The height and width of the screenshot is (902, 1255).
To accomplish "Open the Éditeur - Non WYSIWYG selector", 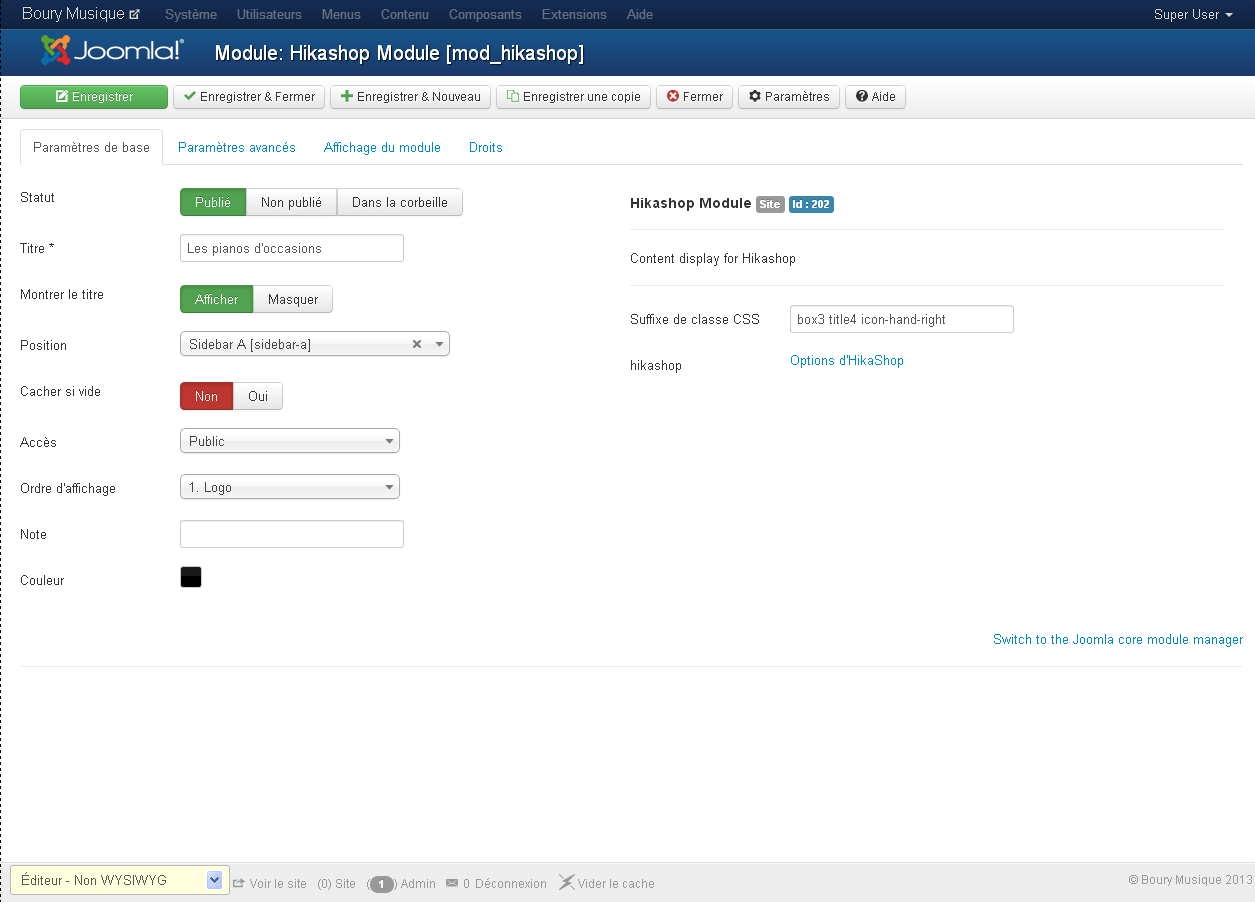I will click(x=120, y=880).
